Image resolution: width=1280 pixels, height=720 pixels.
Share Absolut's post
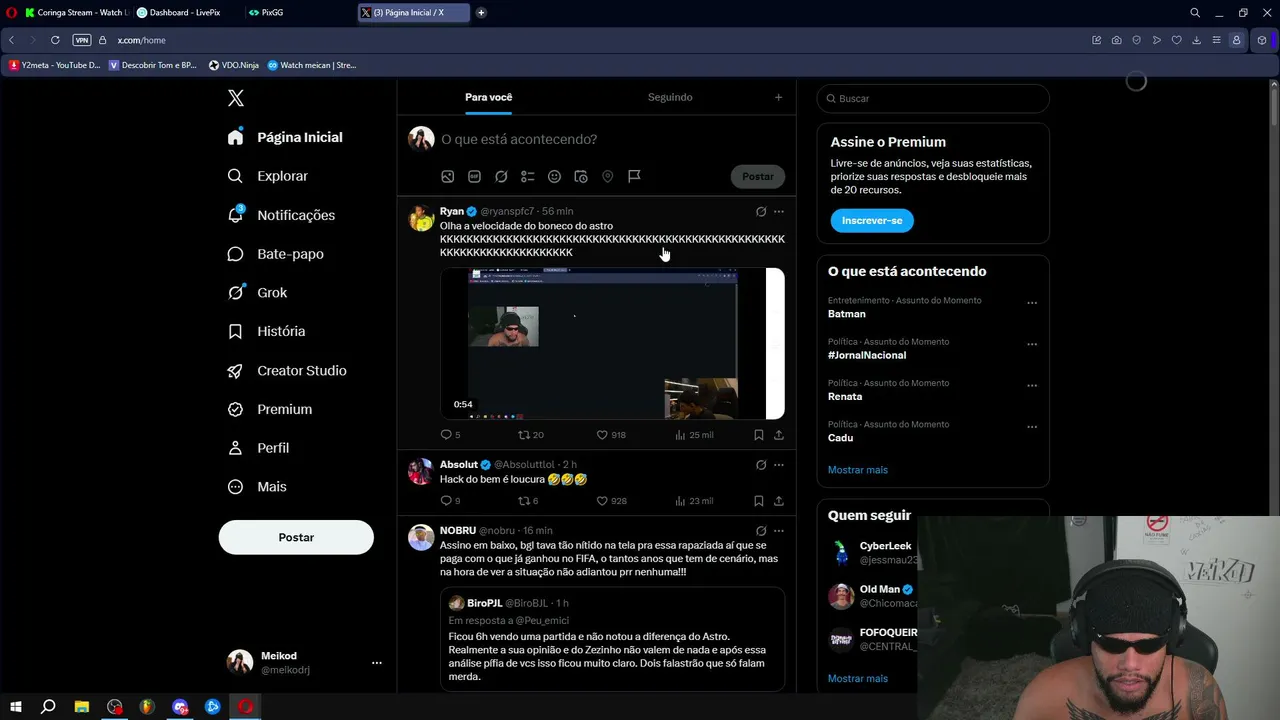(779, 501)
